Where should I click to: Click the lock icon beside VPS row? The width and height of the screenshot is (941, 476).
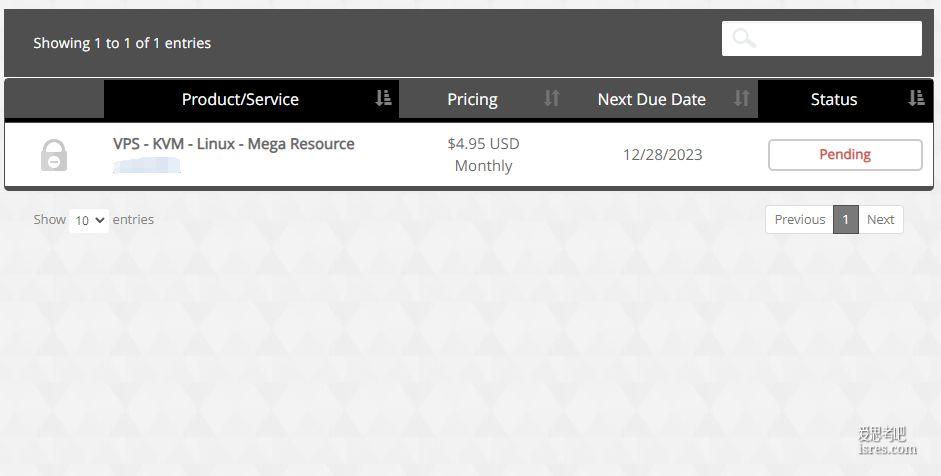click(x=54, y=155)
